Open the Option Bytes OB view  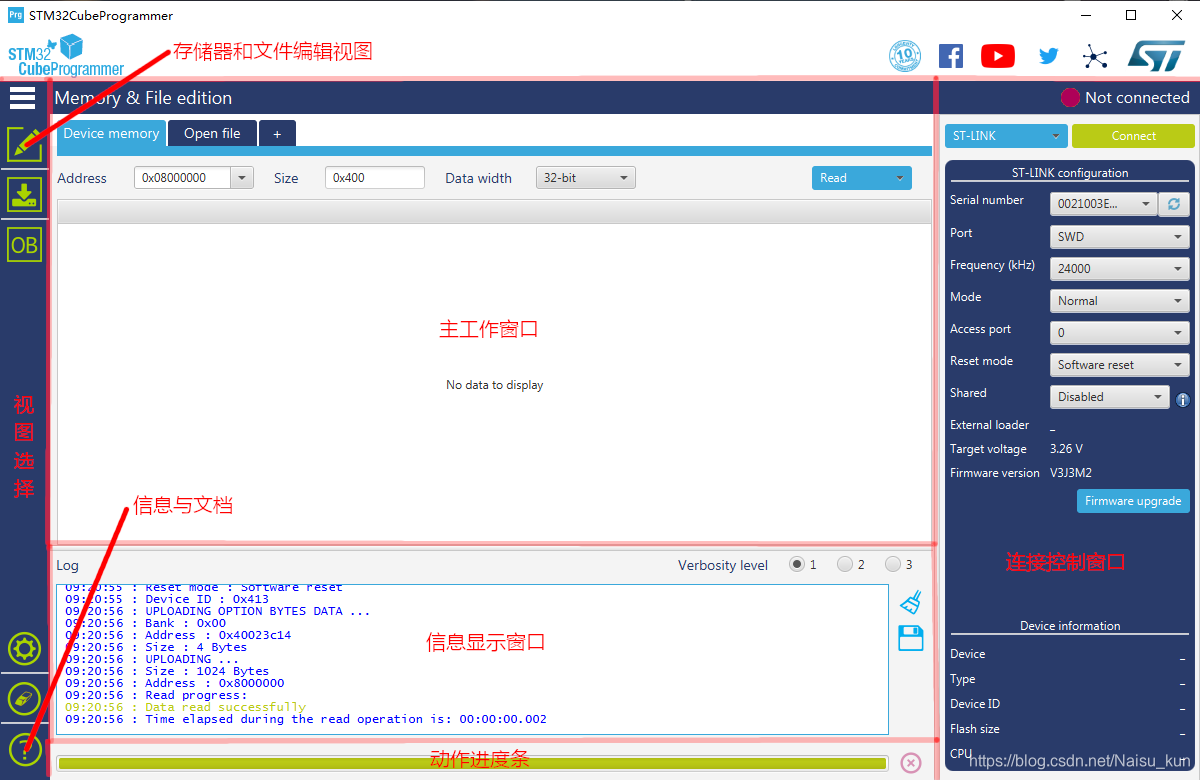24,245
